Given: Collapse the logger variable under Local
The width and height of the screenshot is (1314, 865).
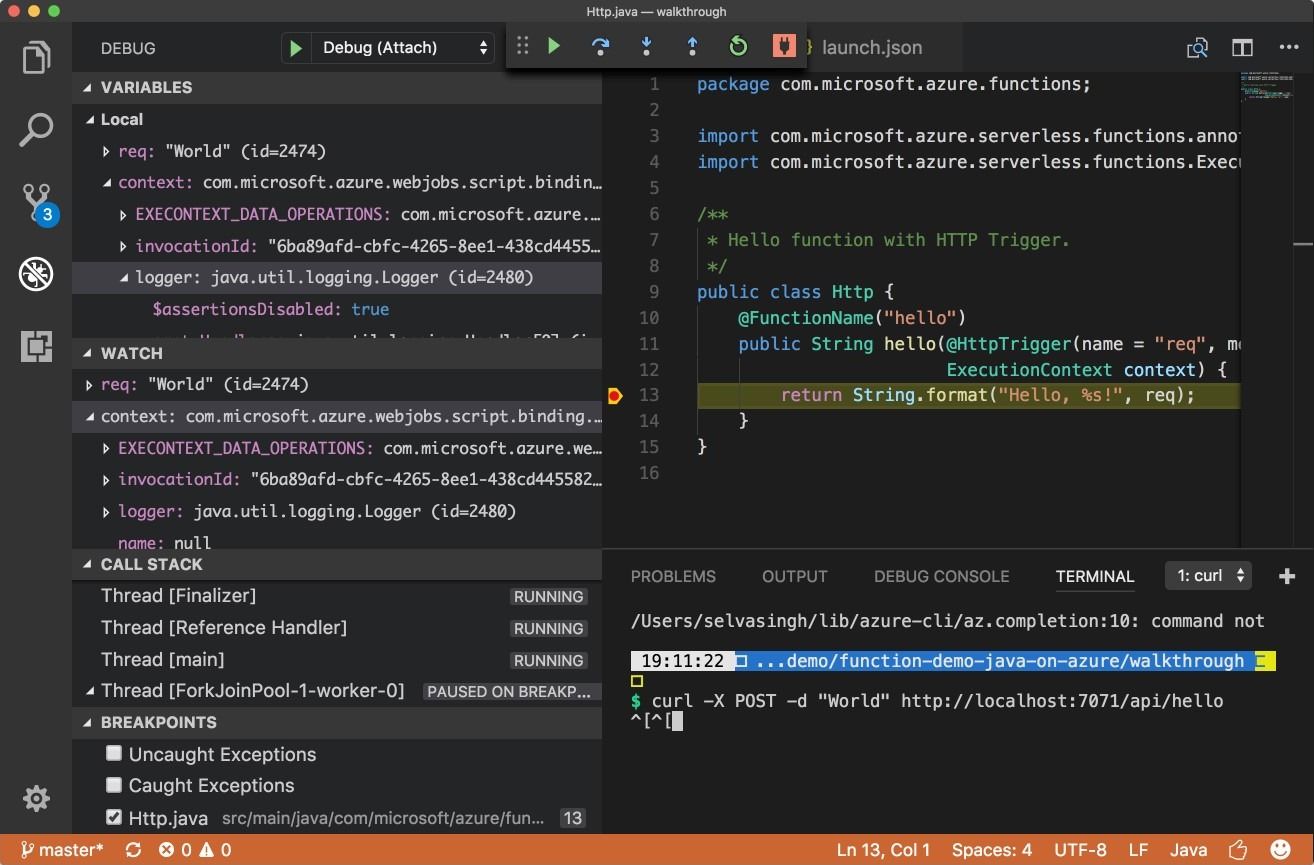Looking at the screenshot, I should click(x=122, y=277).
